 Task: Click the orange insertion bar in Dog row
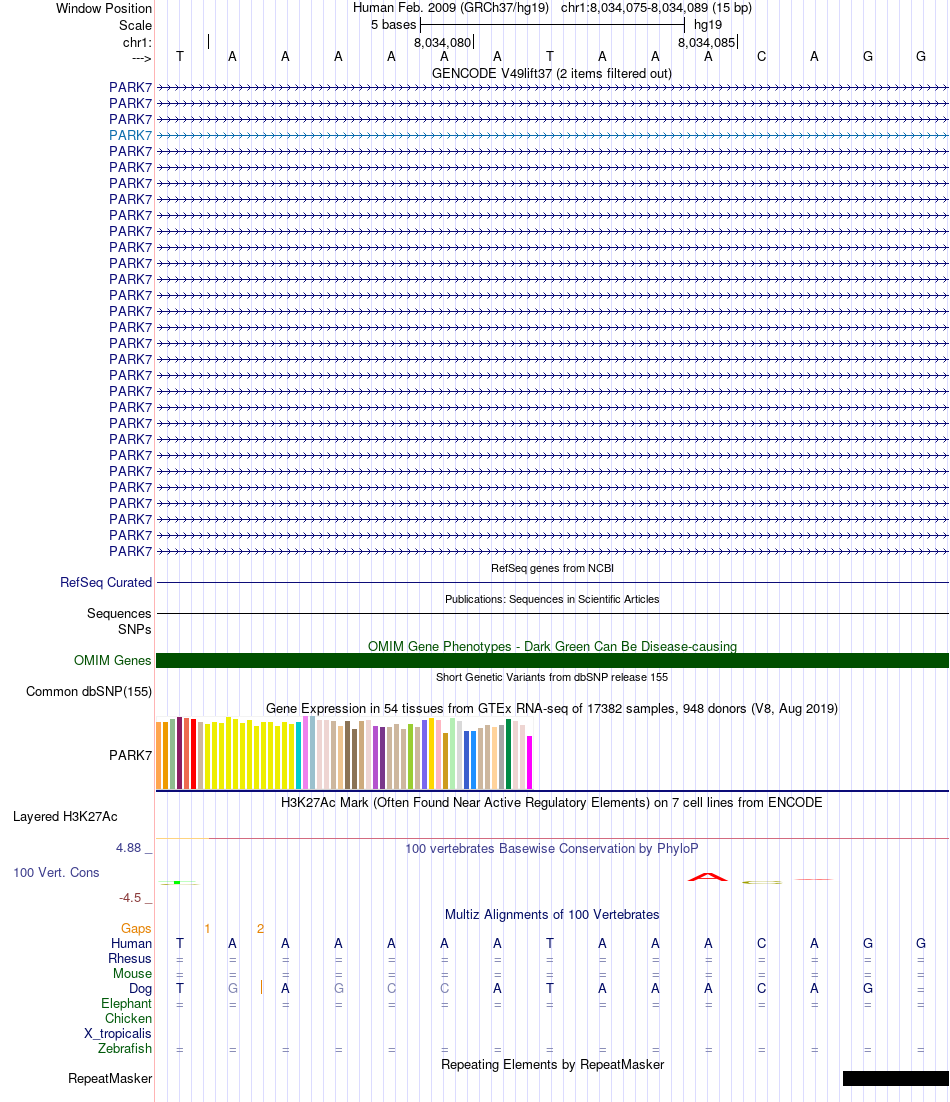[261, 987]
